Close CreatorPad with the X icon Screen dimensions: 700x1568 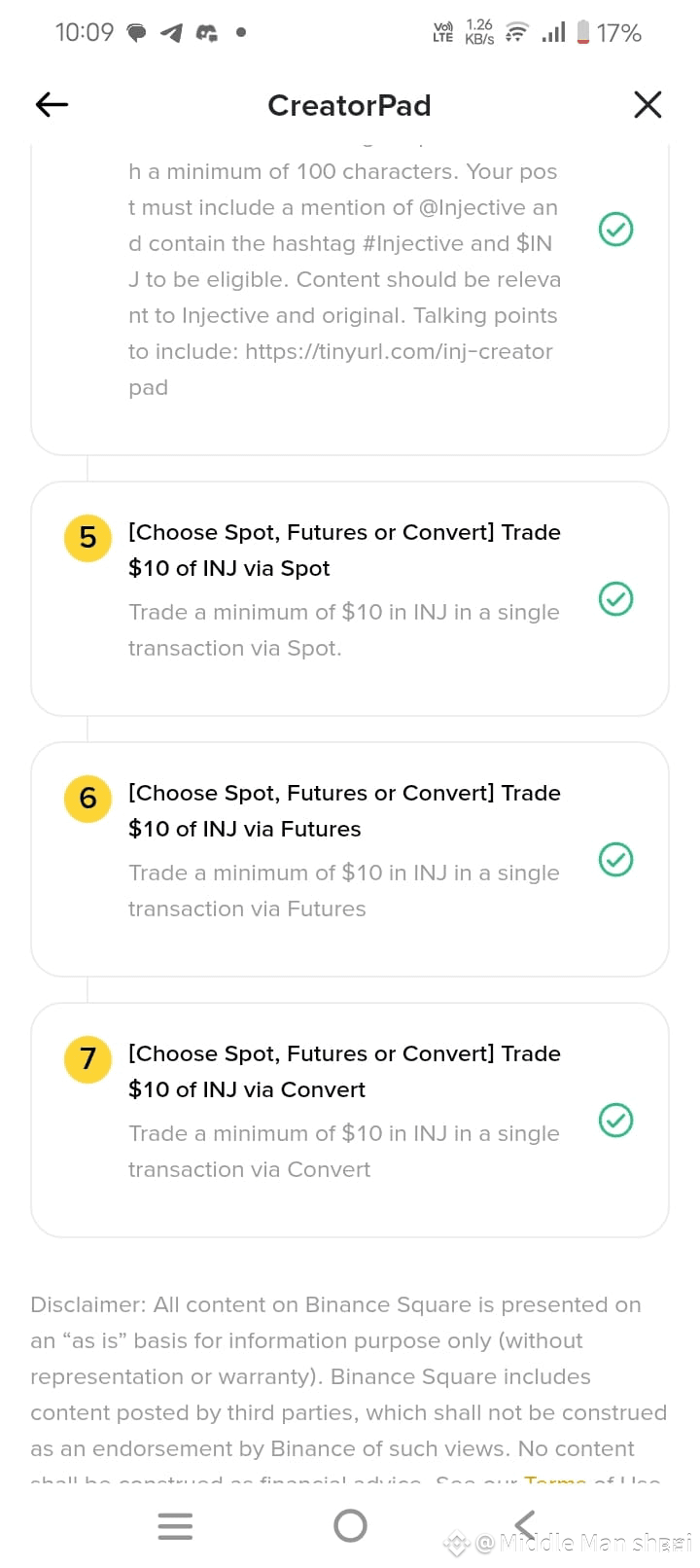tap(647, 104)
